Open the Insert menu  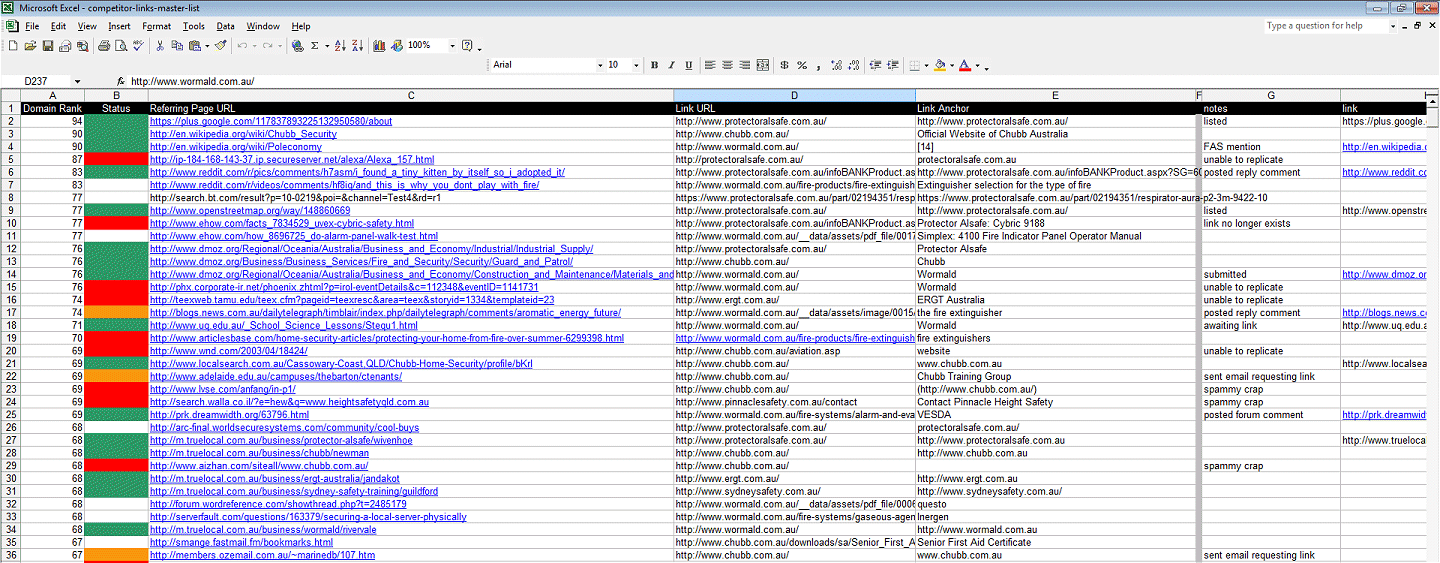pos(119,26)
